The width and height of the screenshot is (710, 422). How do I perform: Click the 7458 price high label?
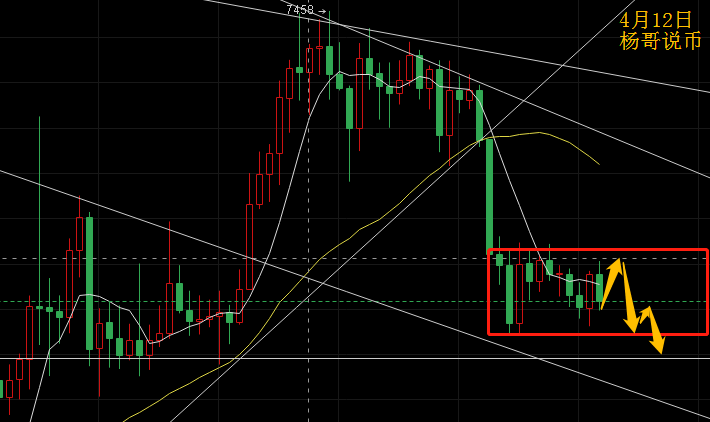click(x=299, y=10)
